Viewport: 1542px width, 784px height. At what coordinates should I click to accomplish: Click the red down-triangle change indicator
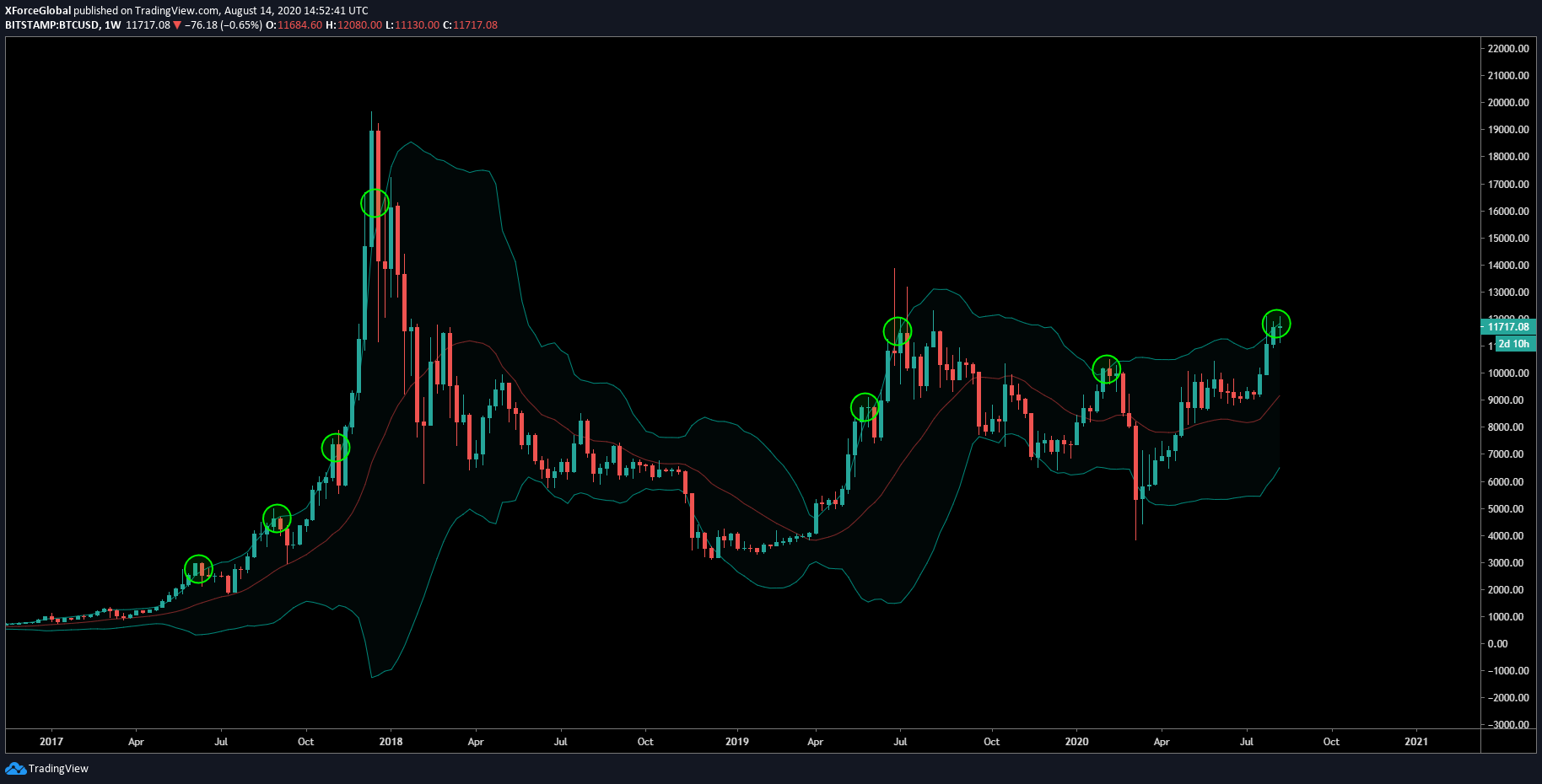[x=177, y=24]
